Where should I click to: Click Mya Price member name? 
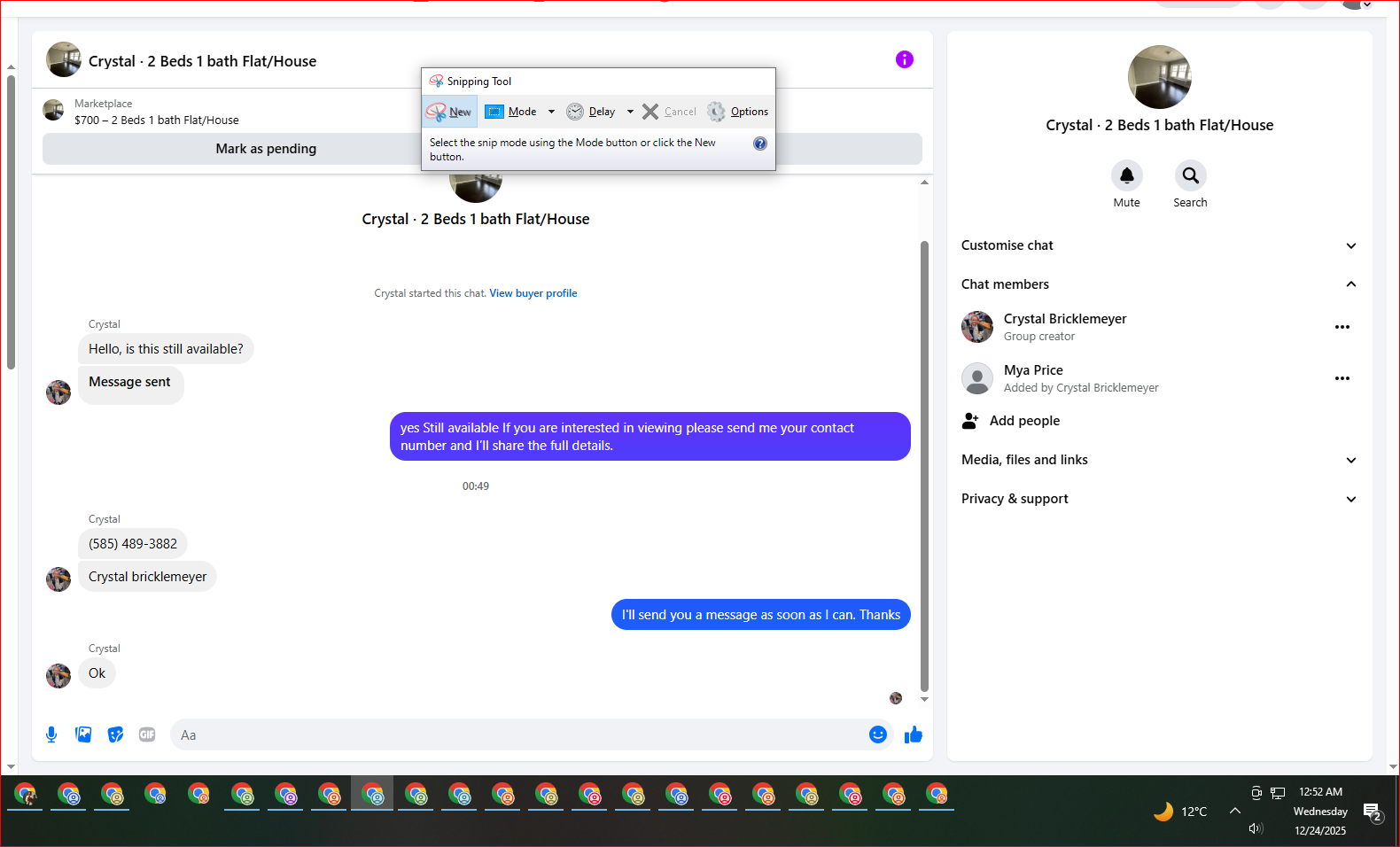tap(1033, 370)
